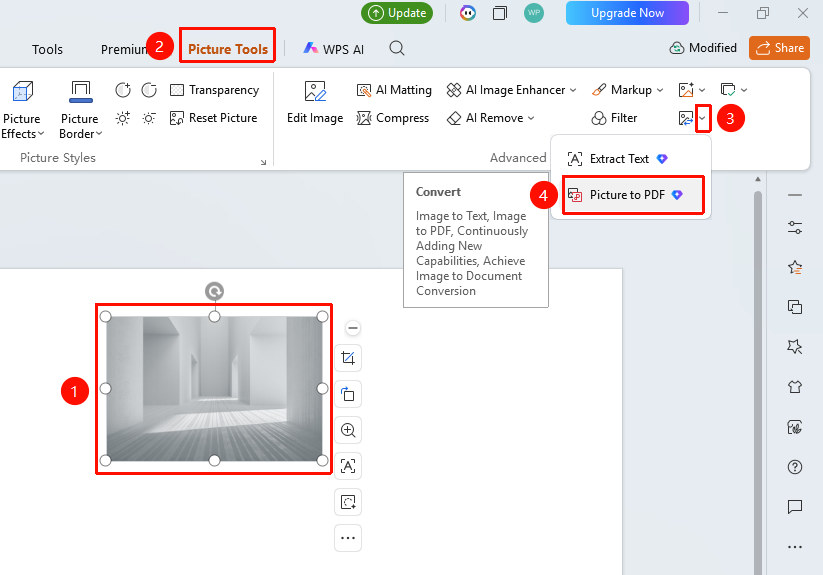Click the Crop icon beside image
This screenshot has height=575, width=823.
[x=348, y=358]
